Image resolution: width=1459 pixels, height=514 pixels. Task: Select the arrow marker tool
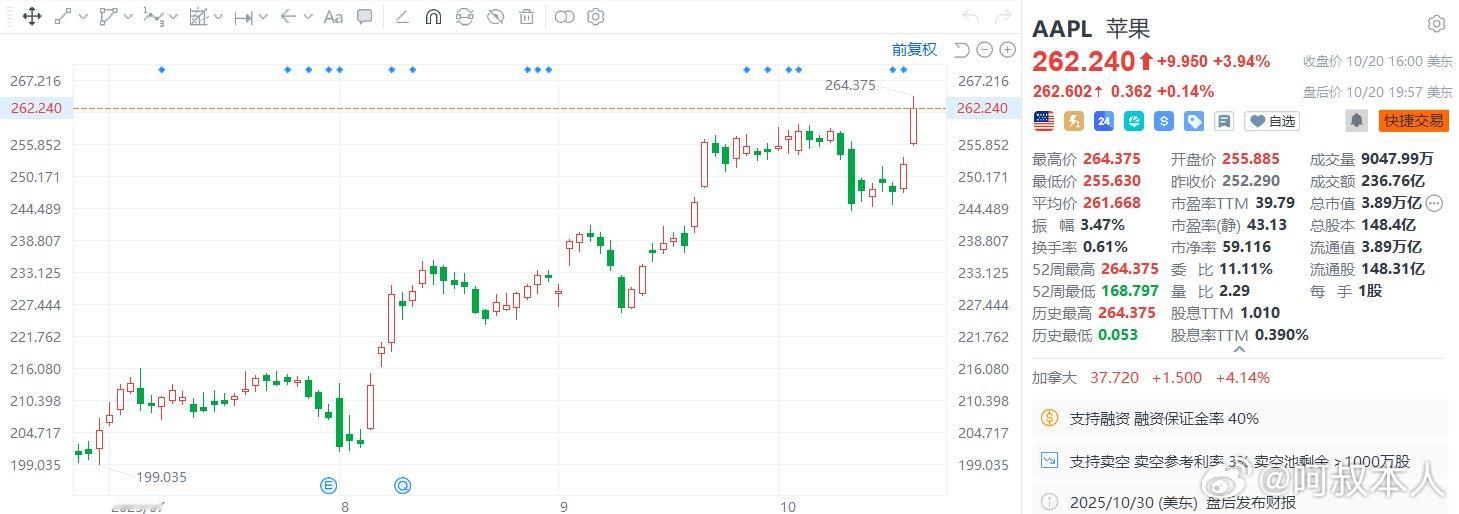tap(288, 16)
